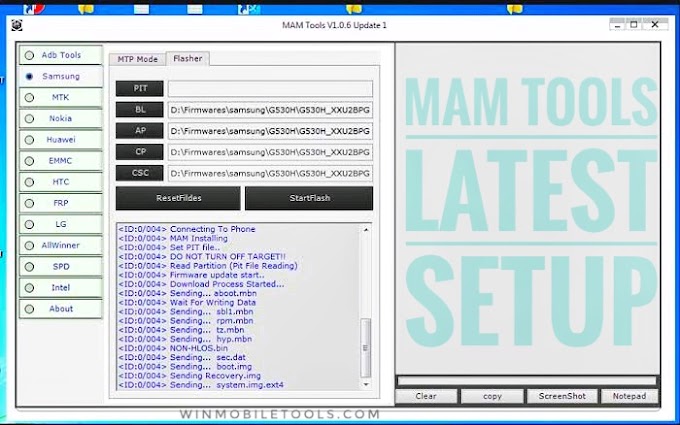680x425 pixels.
Task: Click the CP file button
Action: point(140,152)
